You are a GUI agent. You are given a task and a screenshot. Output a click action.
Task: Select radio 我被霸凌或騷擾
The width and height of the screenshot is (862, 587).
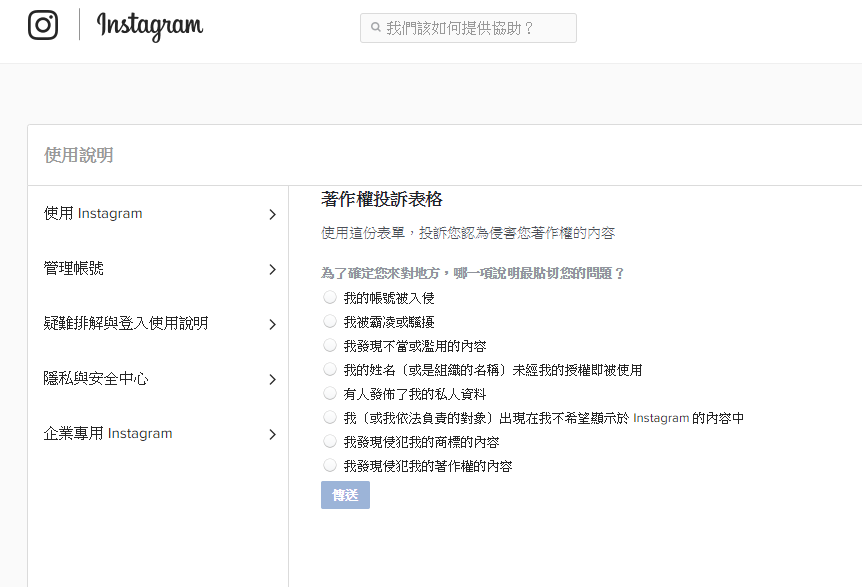point(330,321)
